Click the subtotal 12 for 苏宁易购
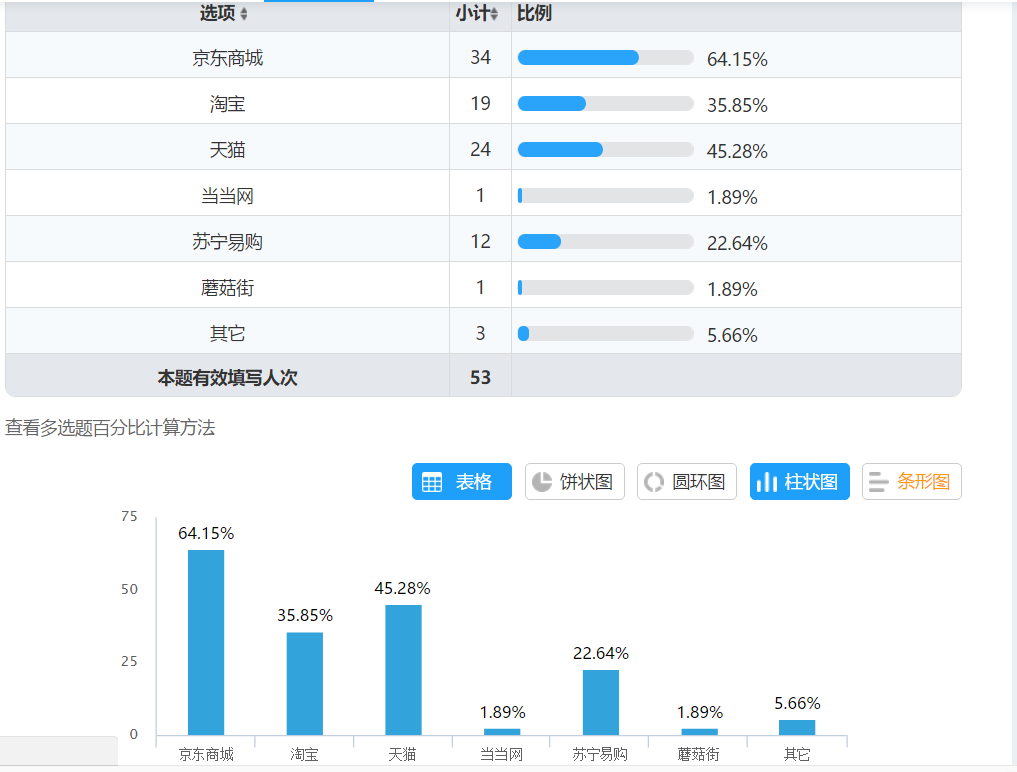This screenshot has height=772, width=1017. click(480, 241)
